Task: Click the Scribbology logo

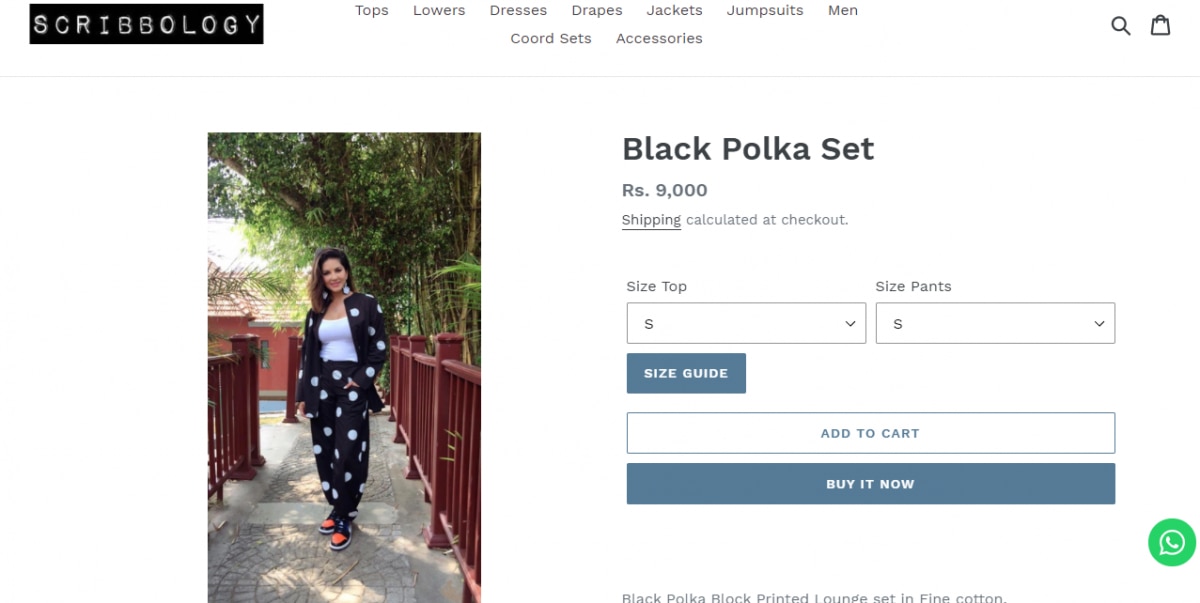Action: [146, 24]
